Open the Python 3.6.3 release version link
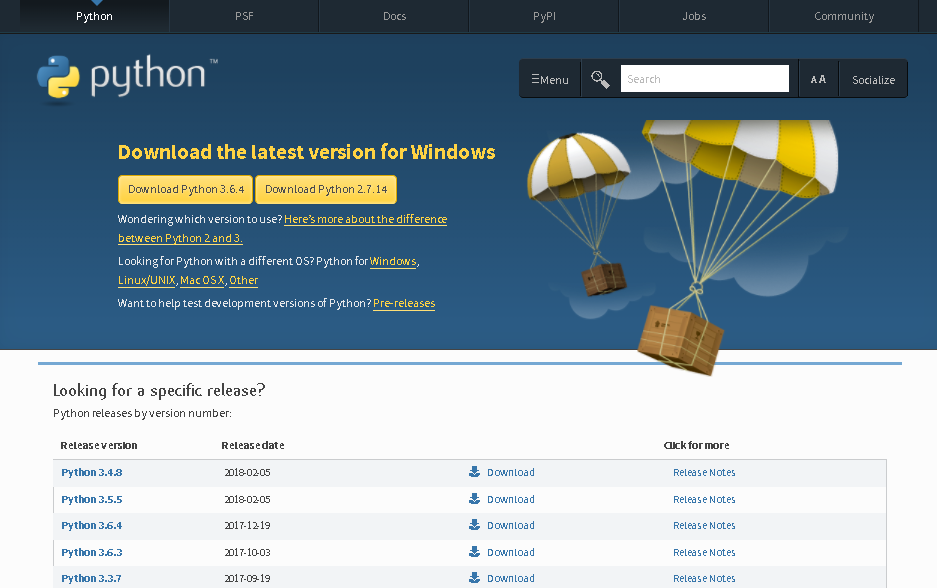937x588 pixels. click(x=91, y=552)
